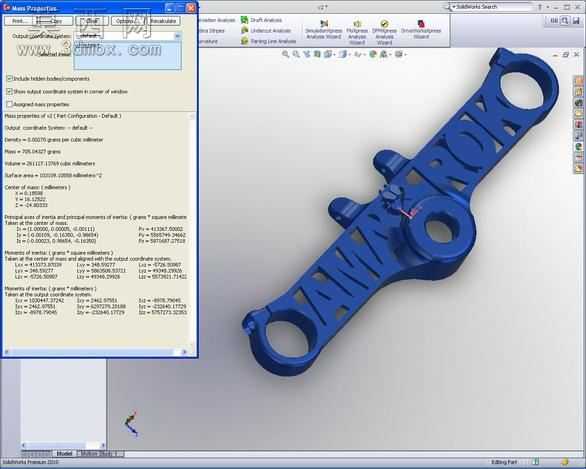Click the yellow help icon in status bar
586x469 pixels.
[565, 462]
